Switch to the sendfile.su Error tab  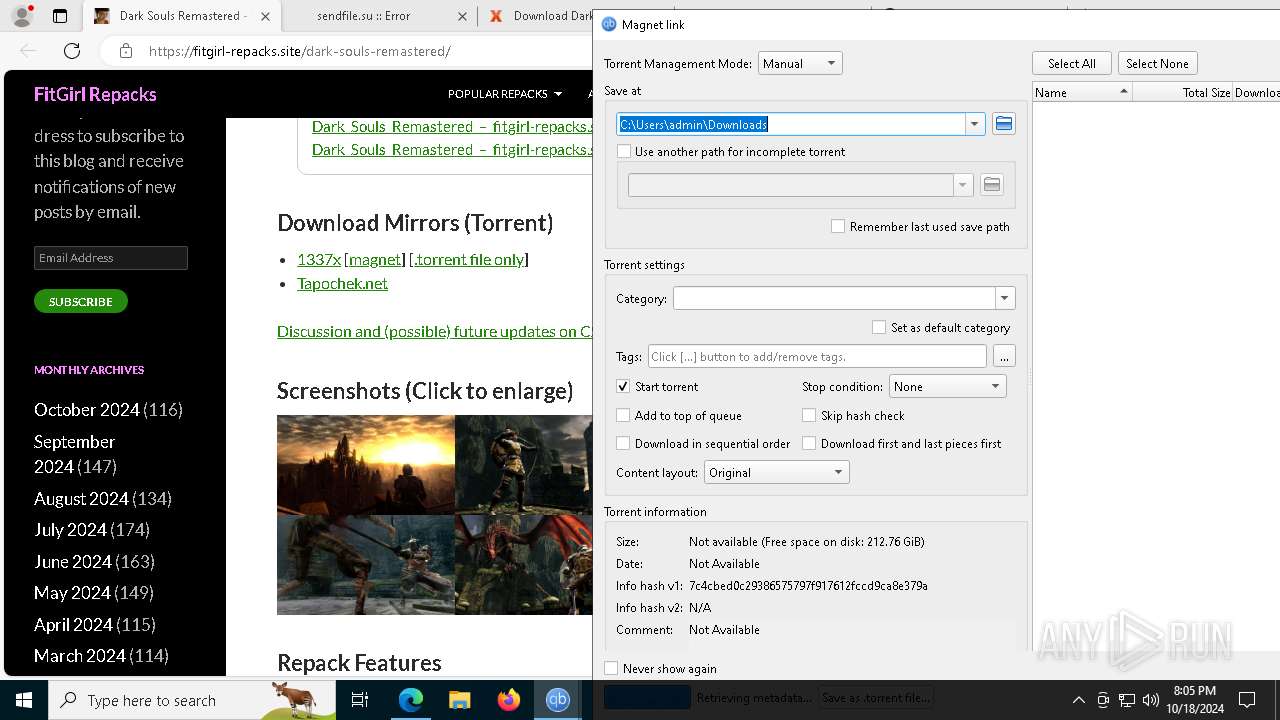[x=378, y=16]
